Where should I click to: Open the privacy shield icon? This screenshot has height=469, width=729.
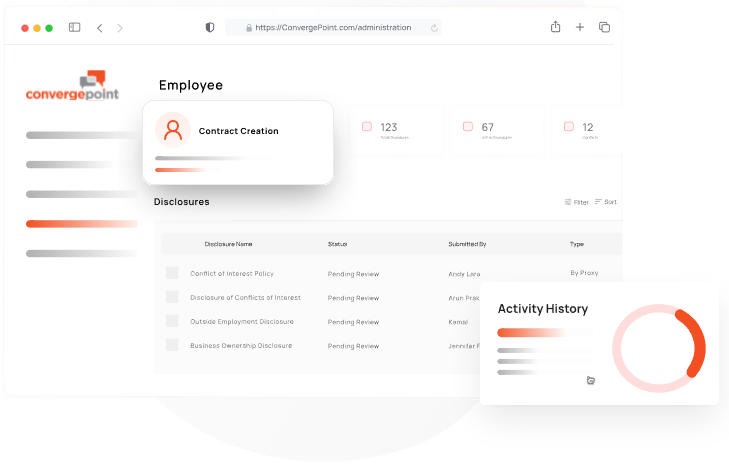[210, 27]
